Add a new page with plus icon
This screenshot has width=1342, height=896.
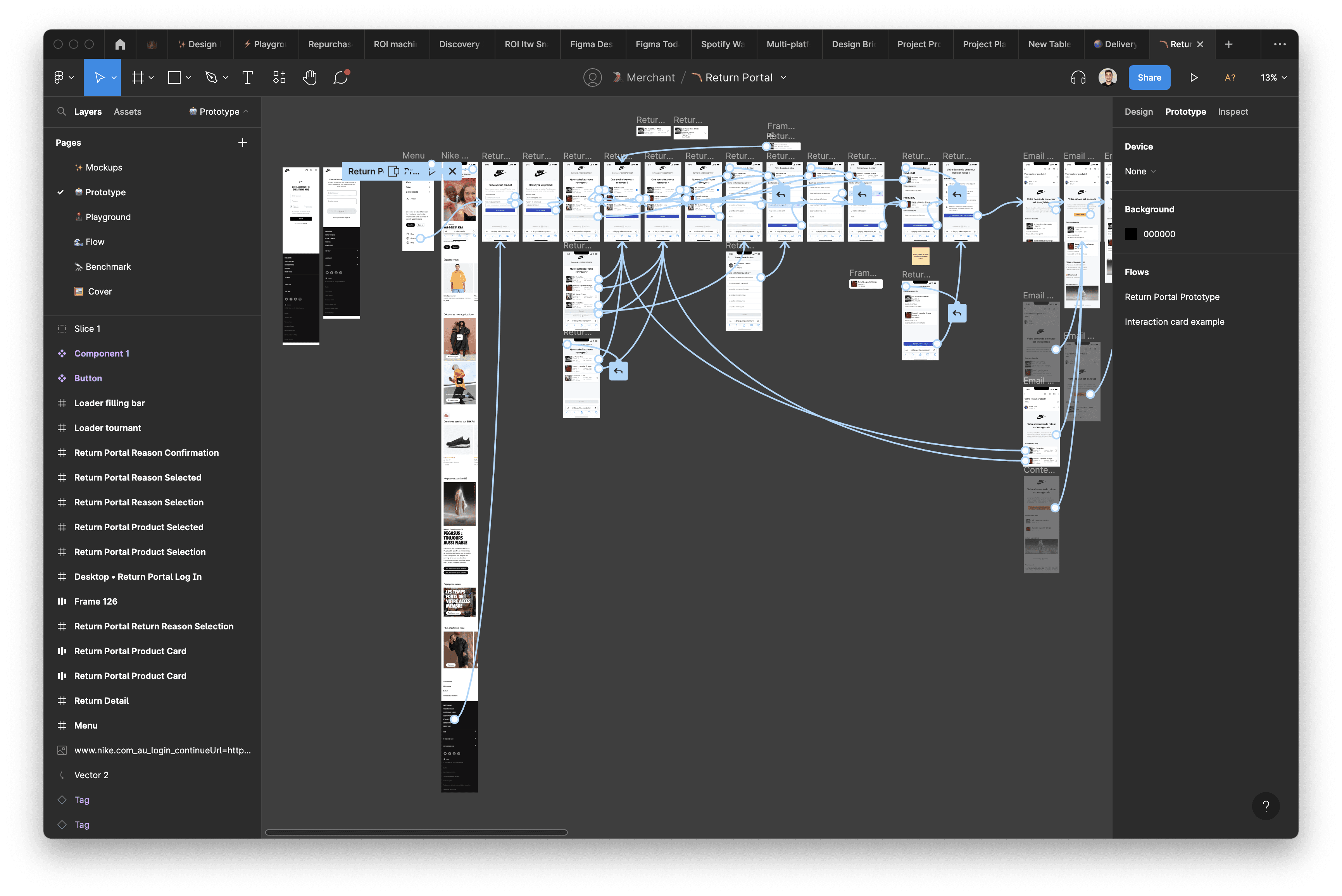coord(242,142)
